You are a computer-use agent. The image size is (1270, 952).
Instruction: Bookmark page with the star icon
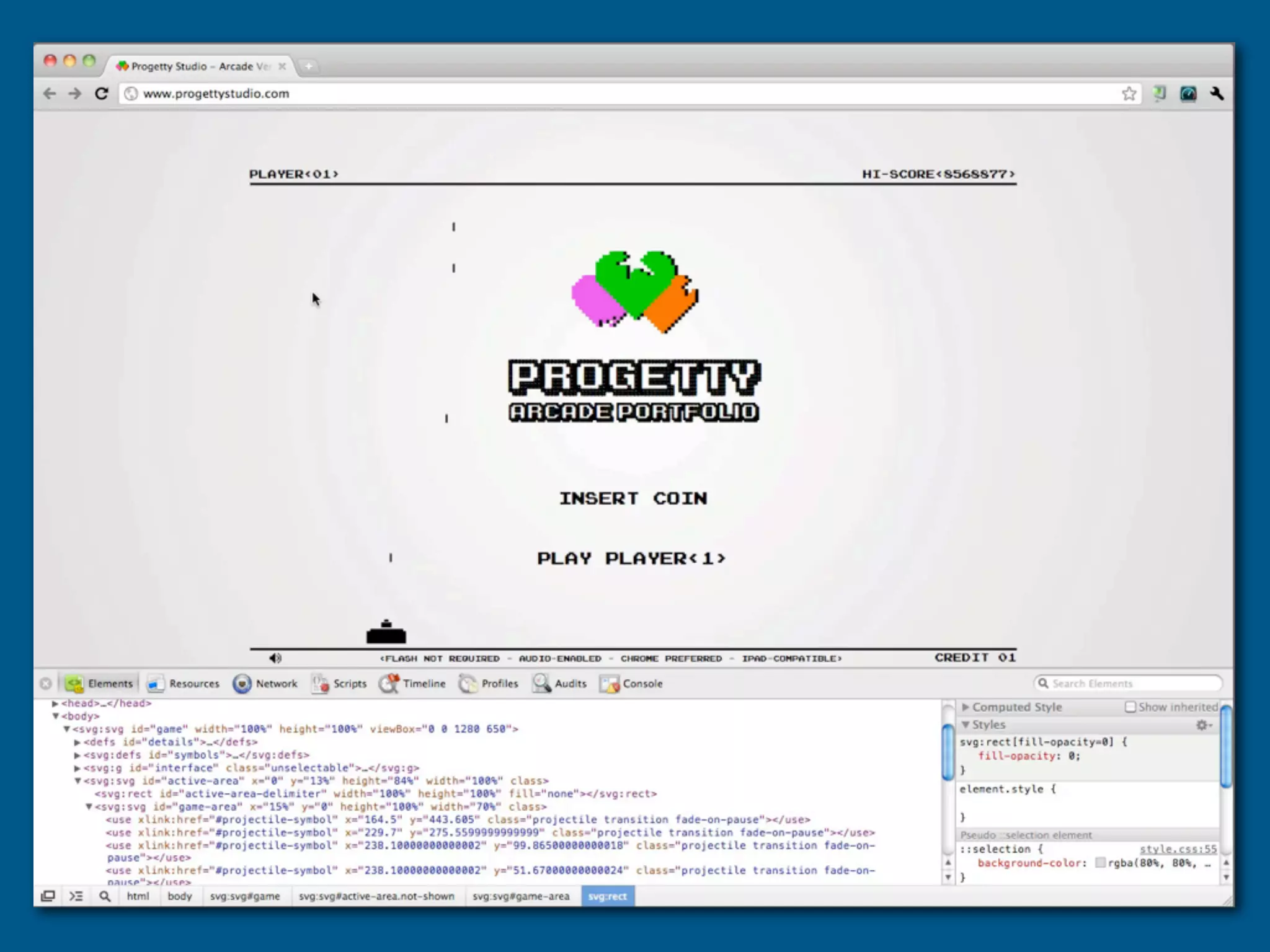[1129, 94]
